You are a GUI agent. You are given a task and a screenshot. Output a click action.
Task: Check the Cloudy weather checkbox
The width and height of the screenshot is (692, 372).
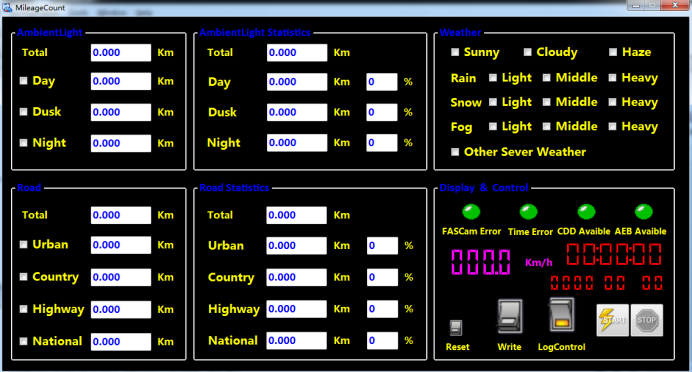tap(527, 52)
